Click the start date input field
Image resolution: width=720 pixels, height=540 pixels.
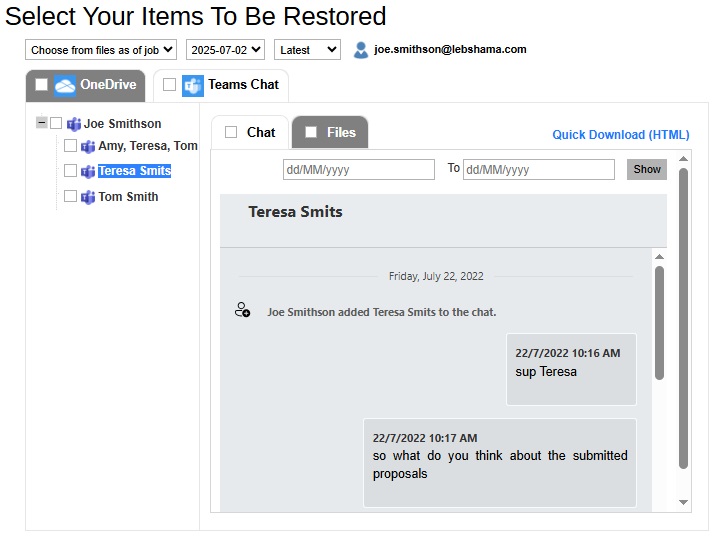click(x=358, y=170)
